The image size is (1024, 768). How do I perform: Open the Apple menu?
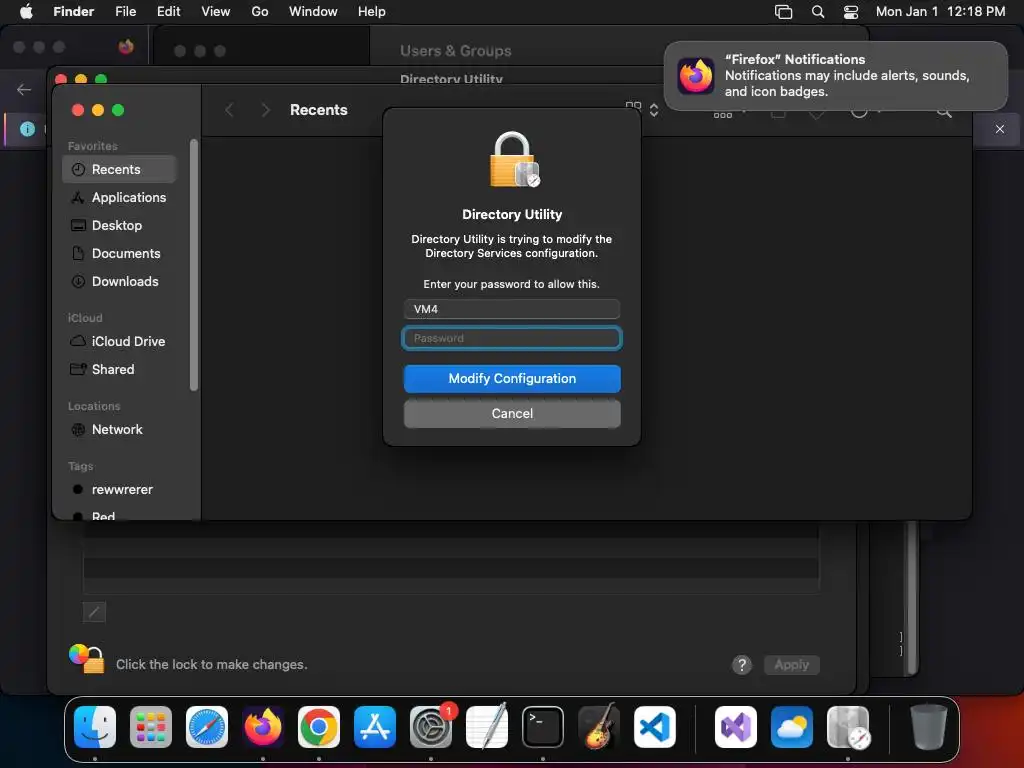(26, 11)
